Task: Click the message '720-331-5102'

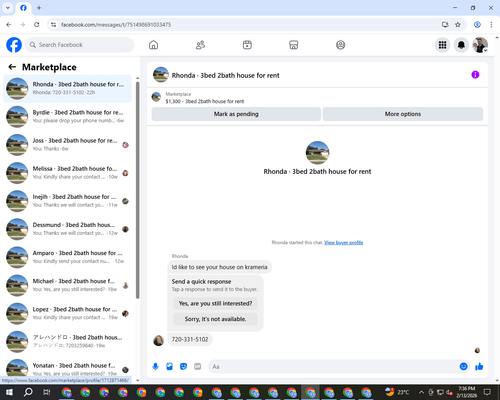Action: click(190, 339)
